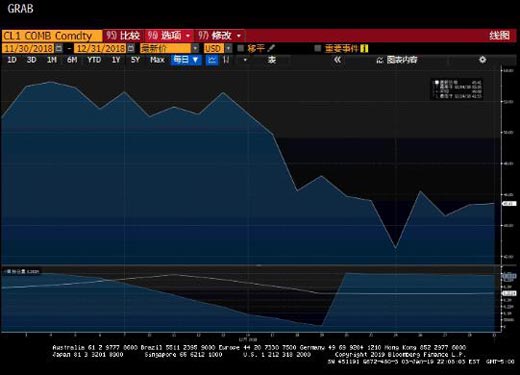Select the bar chart type icon
The width and height of the screenshot is (520, 375).
pyautogui.click(x=226, y=60)
